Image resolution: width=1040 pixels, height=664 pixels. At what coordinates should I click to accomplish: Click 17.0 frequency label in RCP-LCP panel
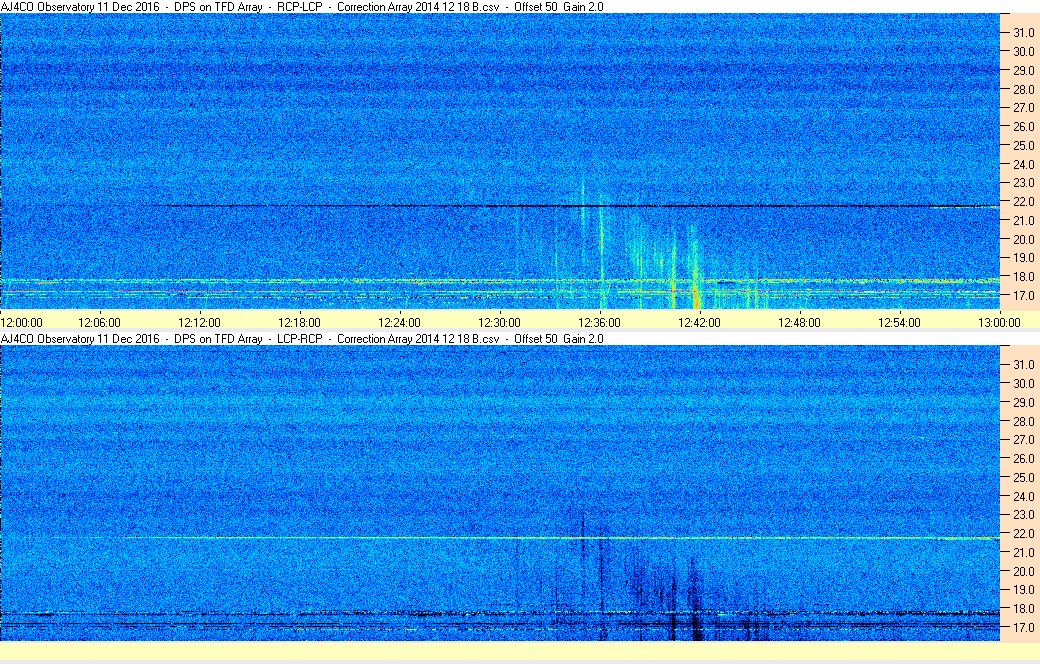tap(1023, 295)
